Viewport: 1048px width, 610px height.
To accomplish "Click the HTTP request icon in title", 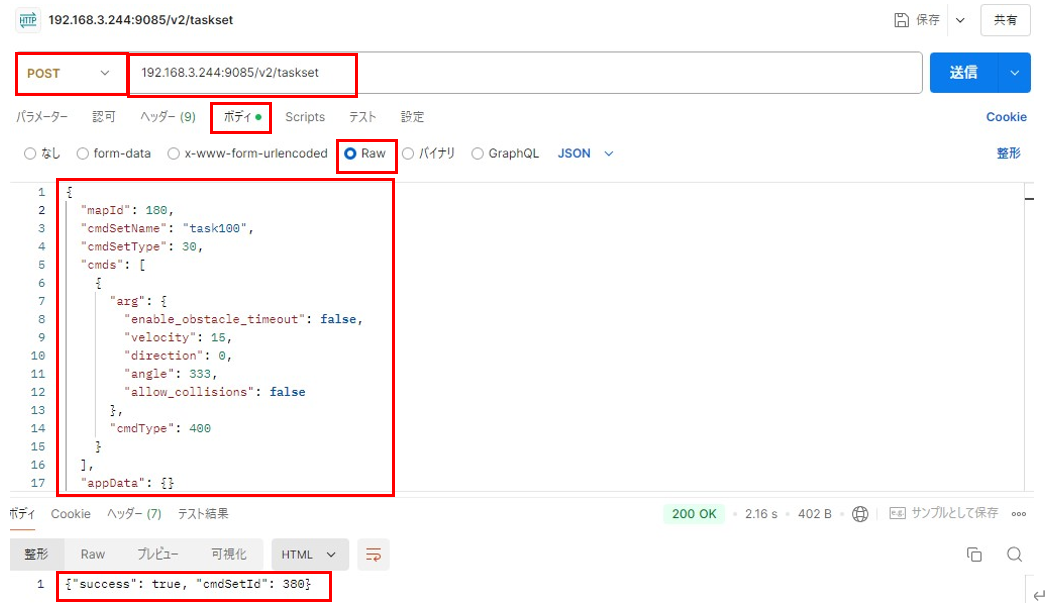I will (x=27, y=20).
